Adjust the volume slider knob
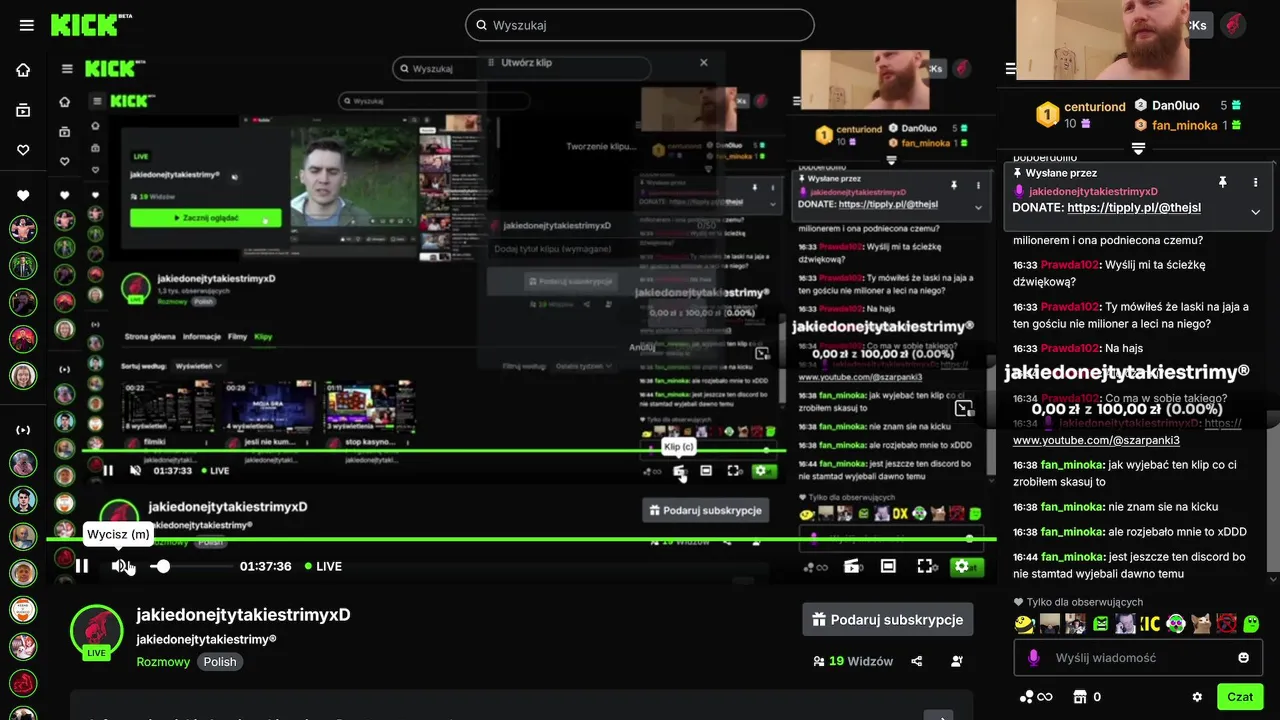This screenshot has height=720, width=1280. [x=163, y=566]
